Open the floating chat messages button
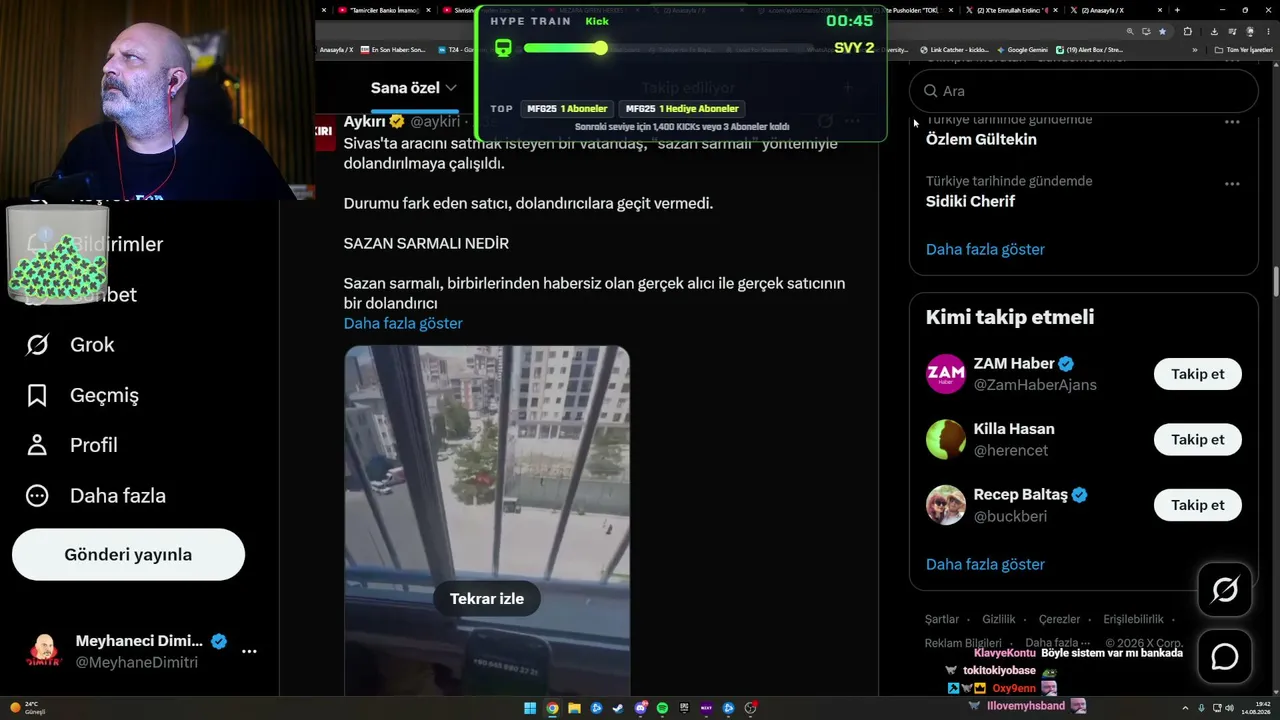Image resolution: width=1280 pixels, height=720 pixels. (1225, 657)
